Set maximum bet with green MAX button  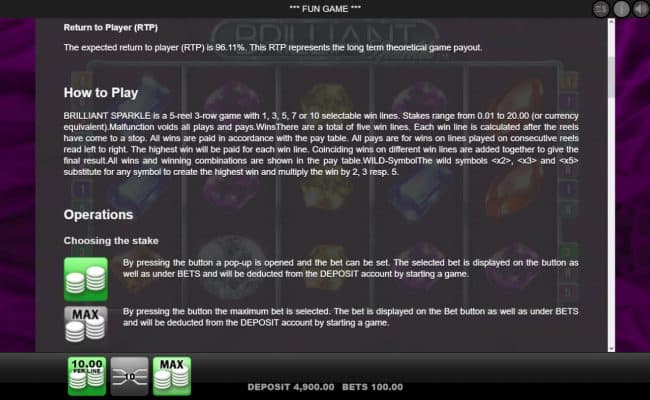pyautogui.click(x=172, y=376)
